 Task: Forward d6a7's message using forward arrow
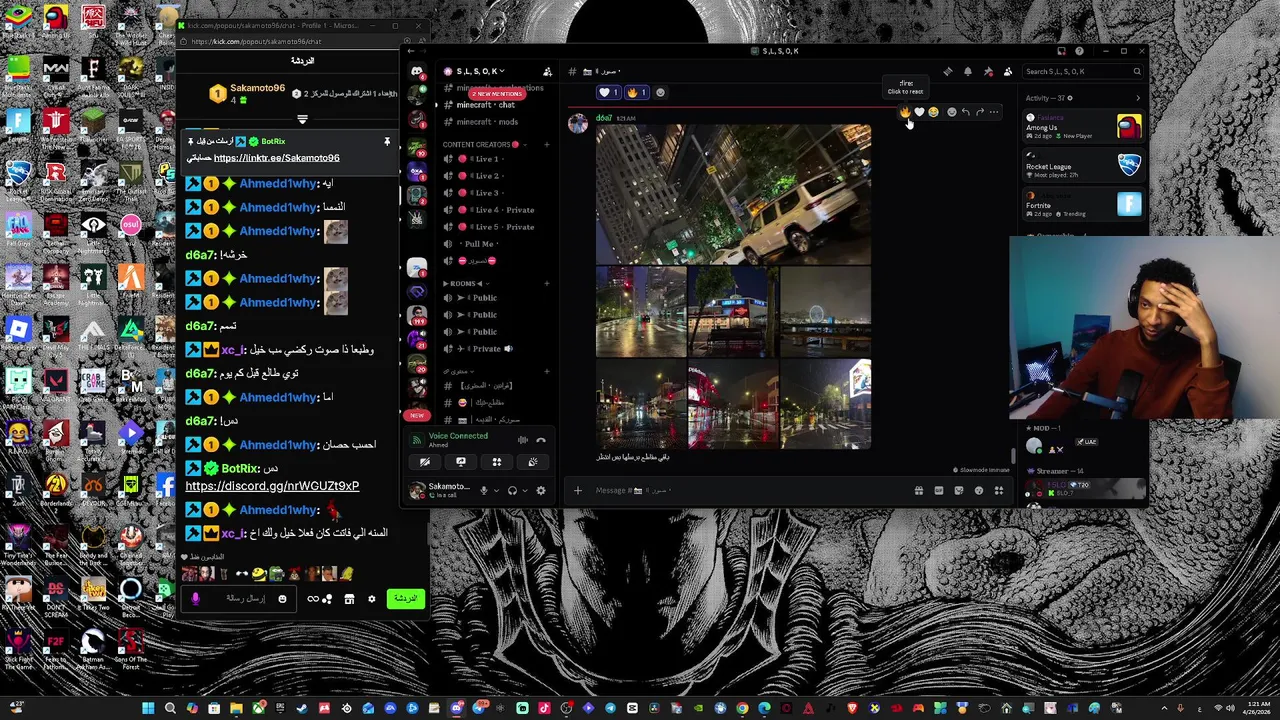tap(980, 112)
